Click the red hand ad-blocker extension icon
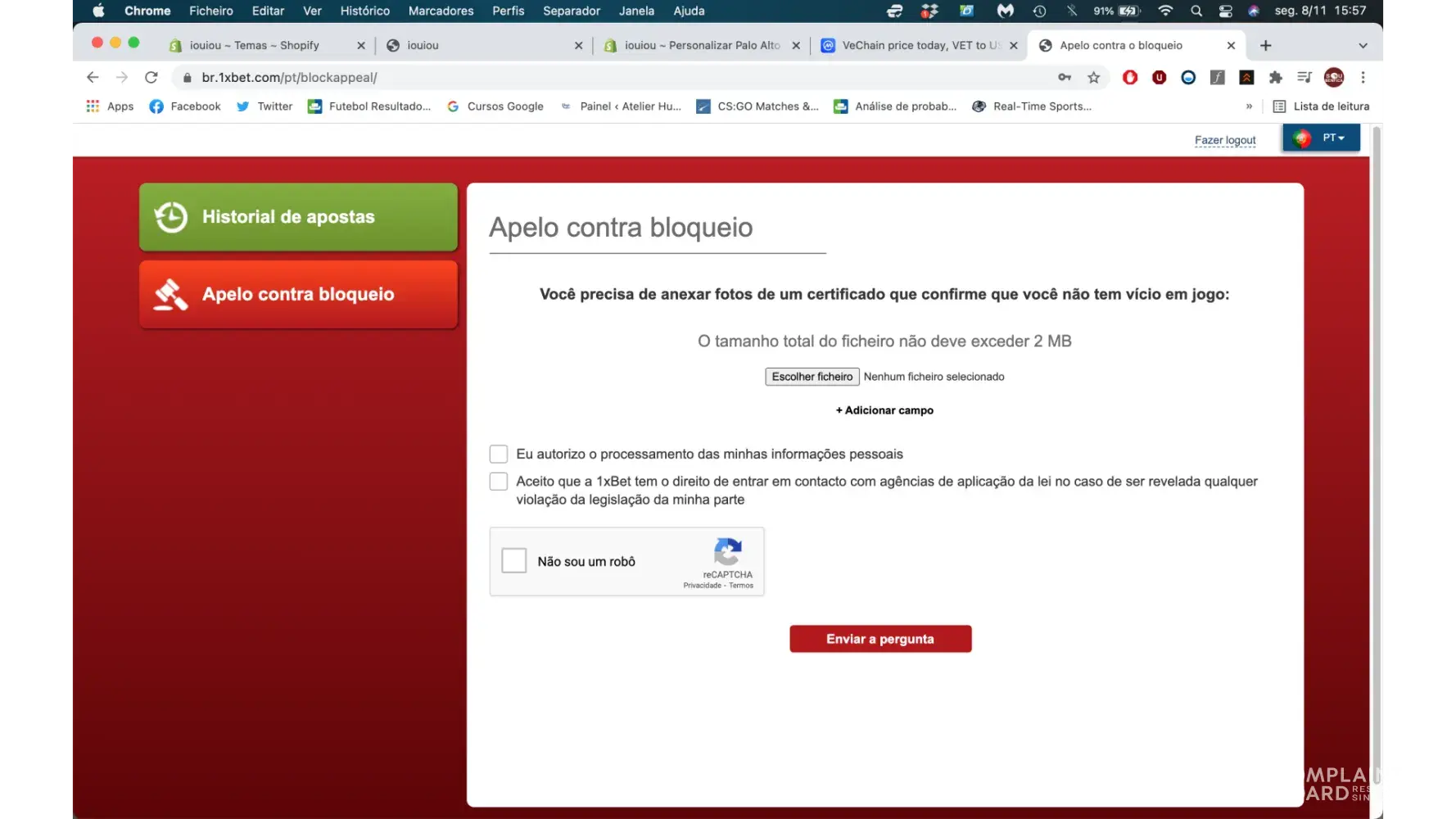Screen dimensions: 1456x819 coord(1130,77)
